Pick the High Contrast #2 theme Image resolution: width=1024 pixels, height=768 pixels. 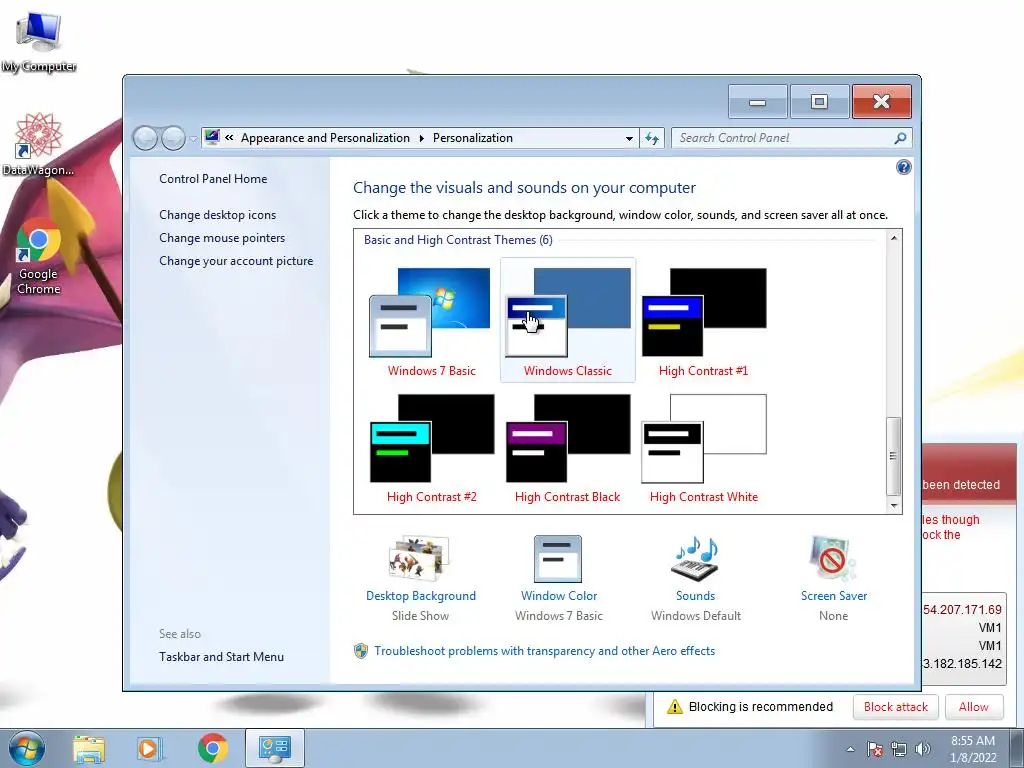coord(431,447)
